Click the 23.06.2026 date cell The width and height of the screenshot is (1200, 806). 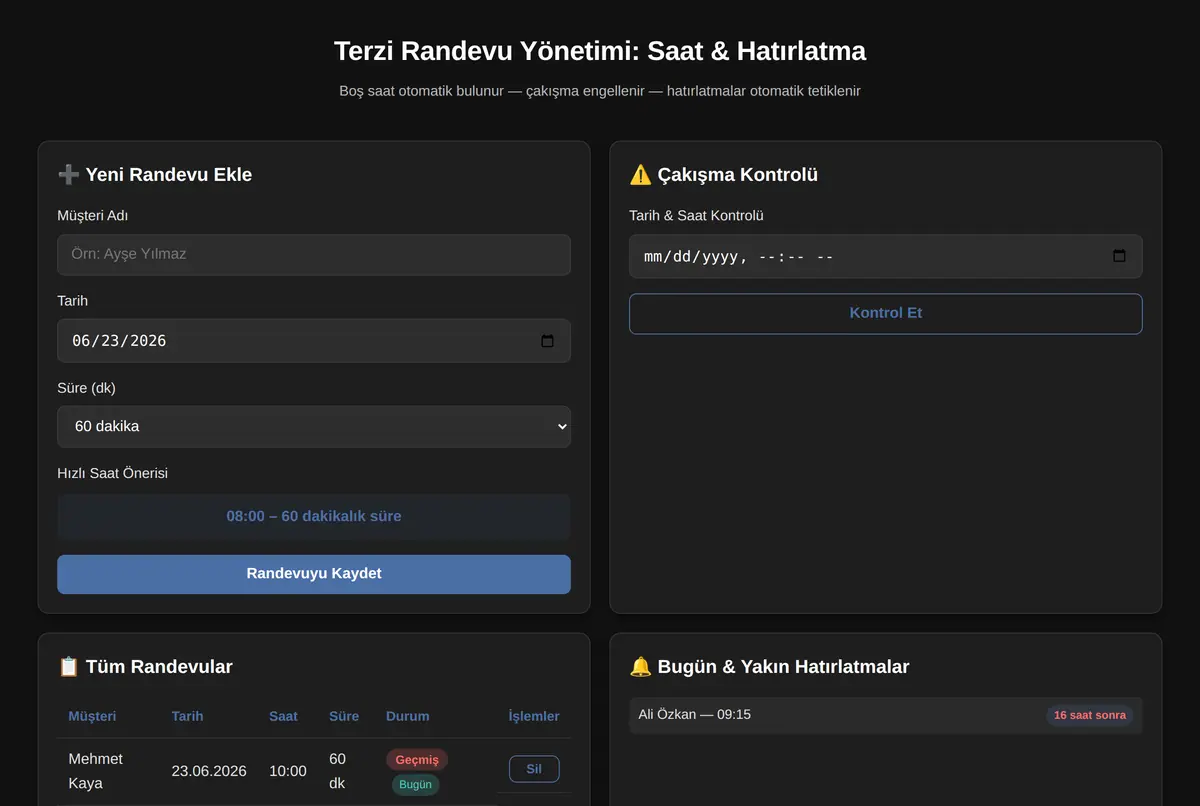click(x=209, y=771)
